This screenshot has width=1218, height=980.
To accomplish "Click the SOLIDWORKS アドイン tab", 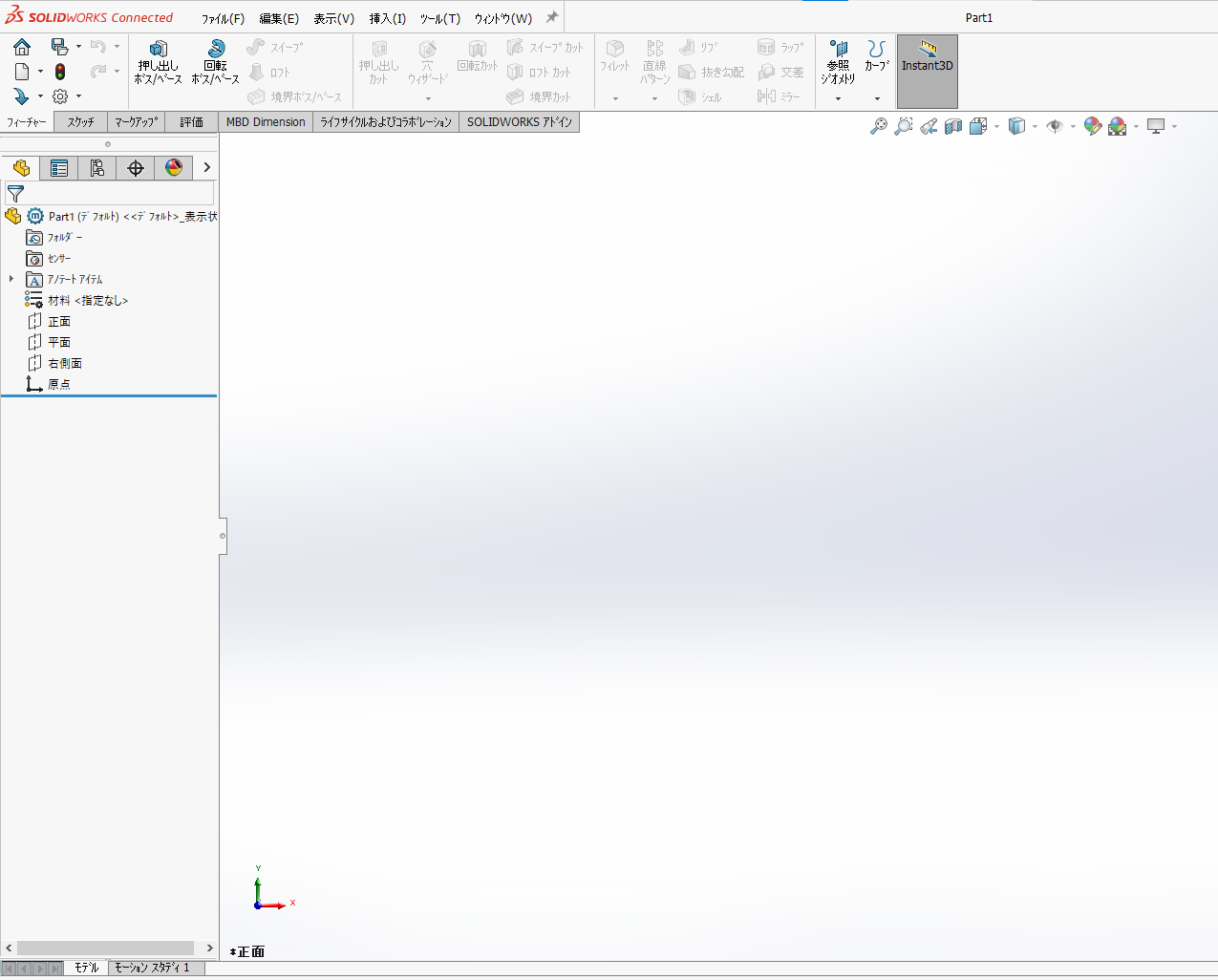I will coord(519,121).
